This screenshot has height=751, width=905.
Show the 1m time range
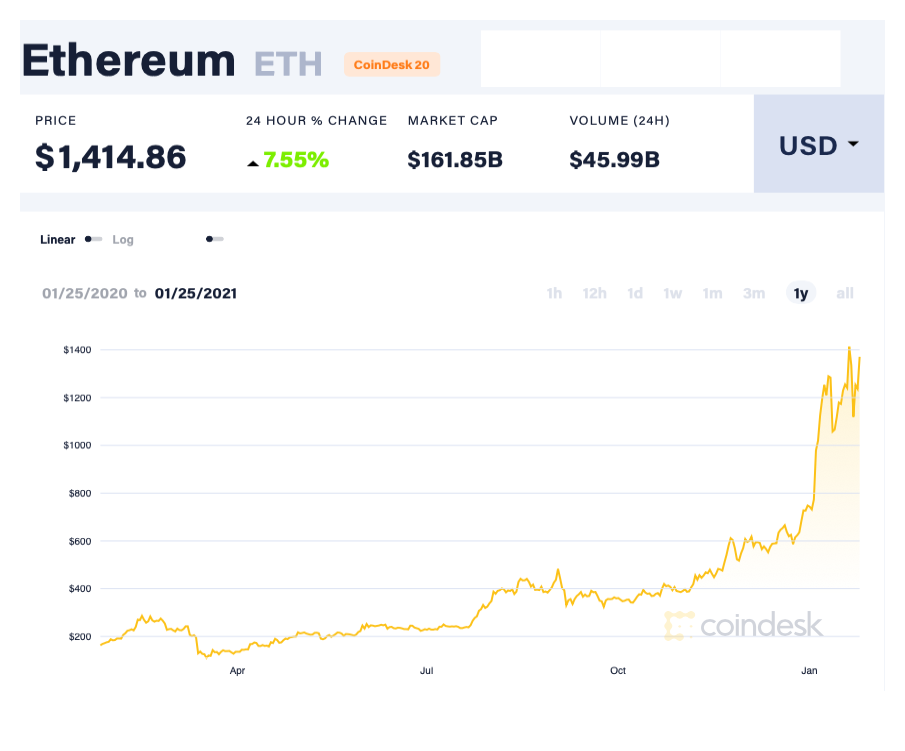pyautogui.click(x=712, y=293)
